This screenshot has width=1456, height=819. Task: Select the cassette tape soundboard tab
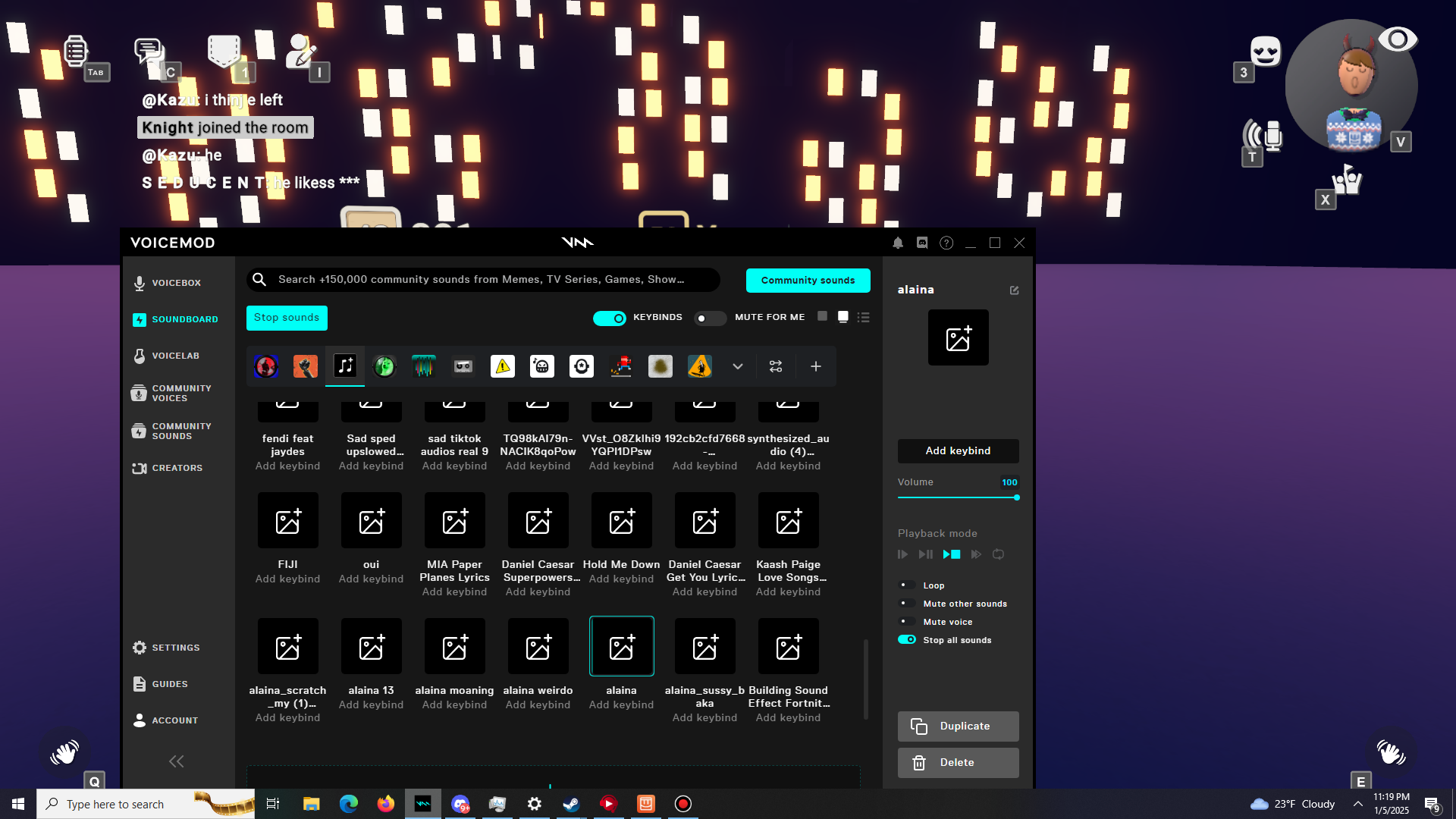tap(463, 366)
